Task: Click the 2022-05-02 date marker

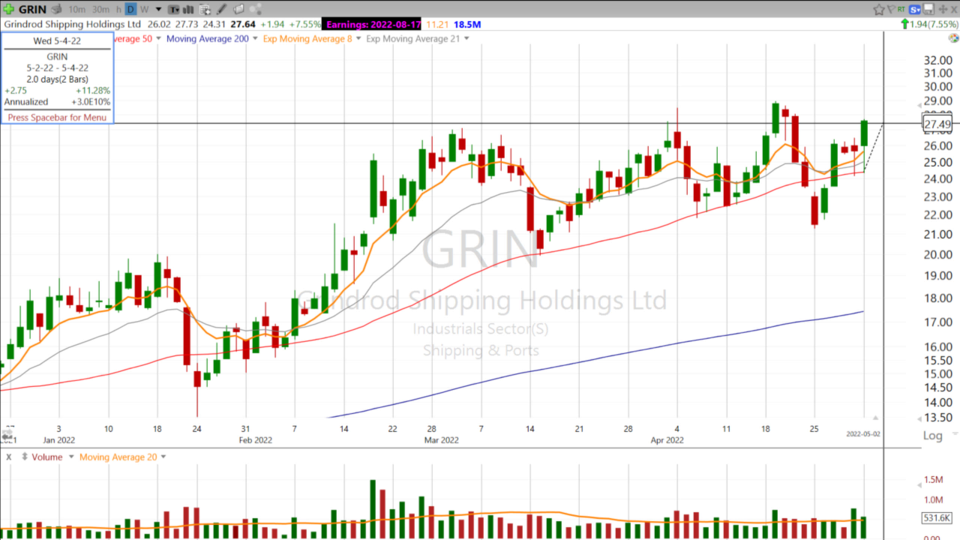Action: [863, 434]
